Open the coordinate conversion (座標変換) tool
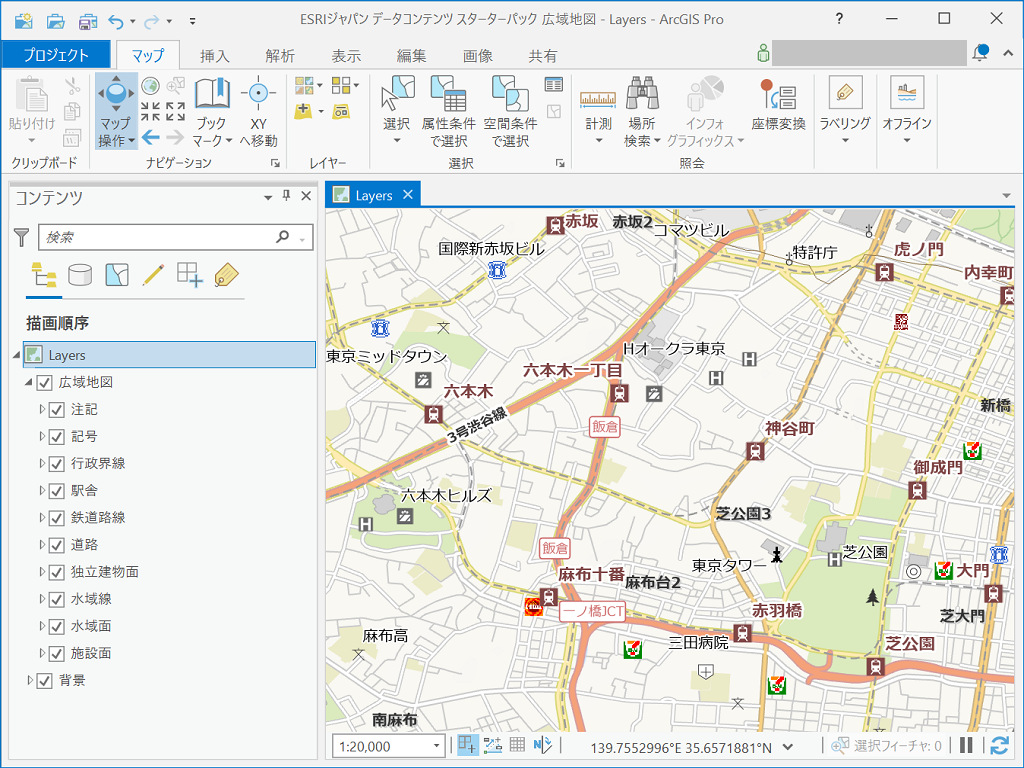Image resolution: width=1024 pixels, height=768 pixels. coord(778,97)
